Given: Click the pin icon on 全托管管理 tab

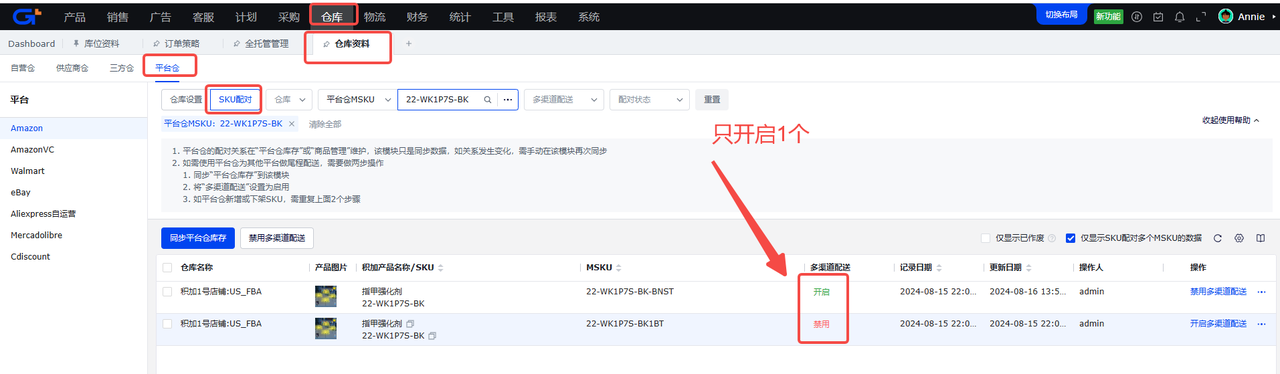Looking at the screenshot, I should pos(236,44).
